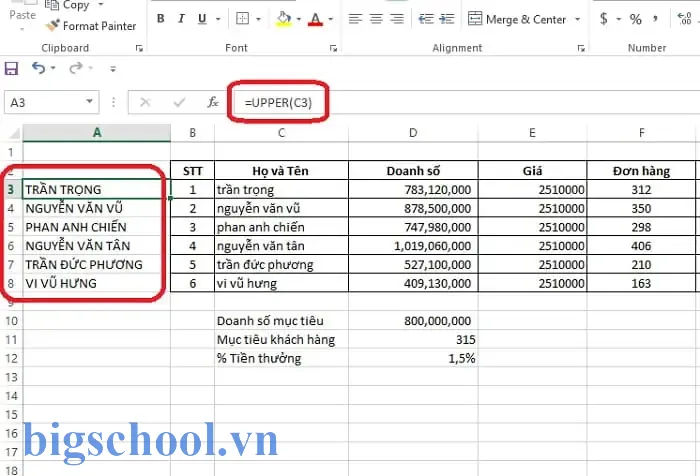Select cell 1,5%
700x476 pixels.
tap(413, 358)
